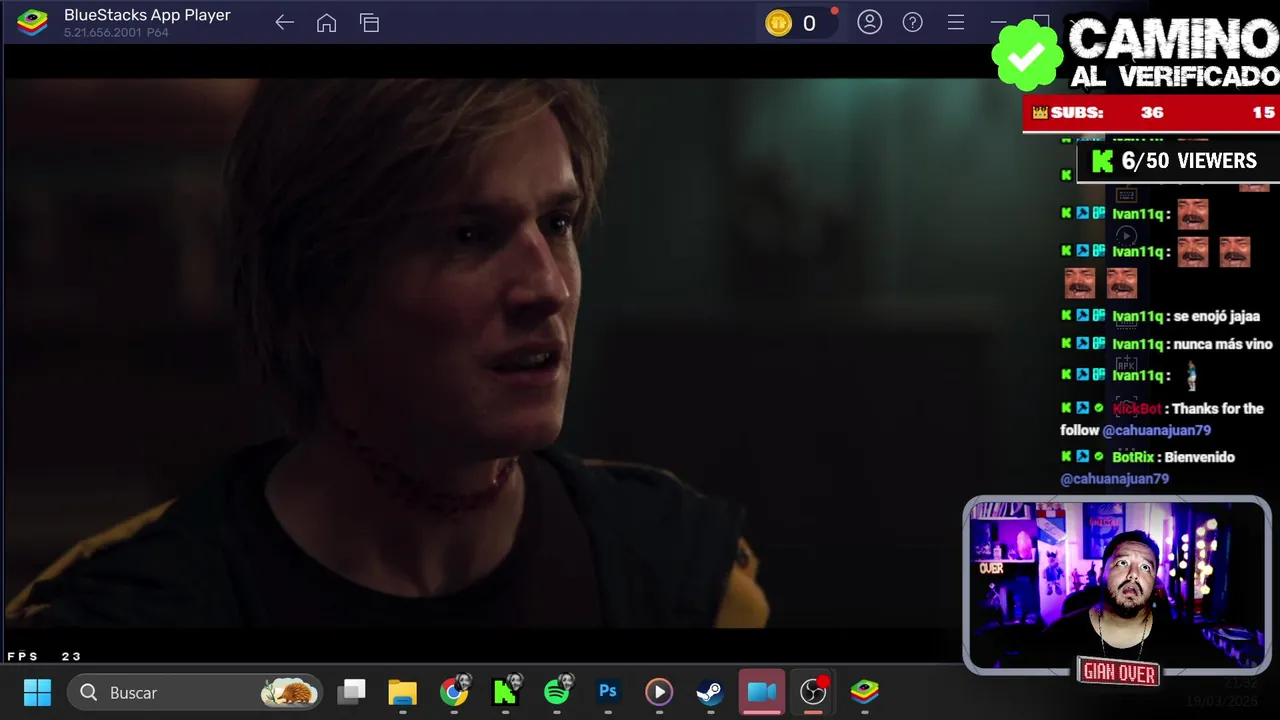Open File Explorer from taskbar

point(403,691)
